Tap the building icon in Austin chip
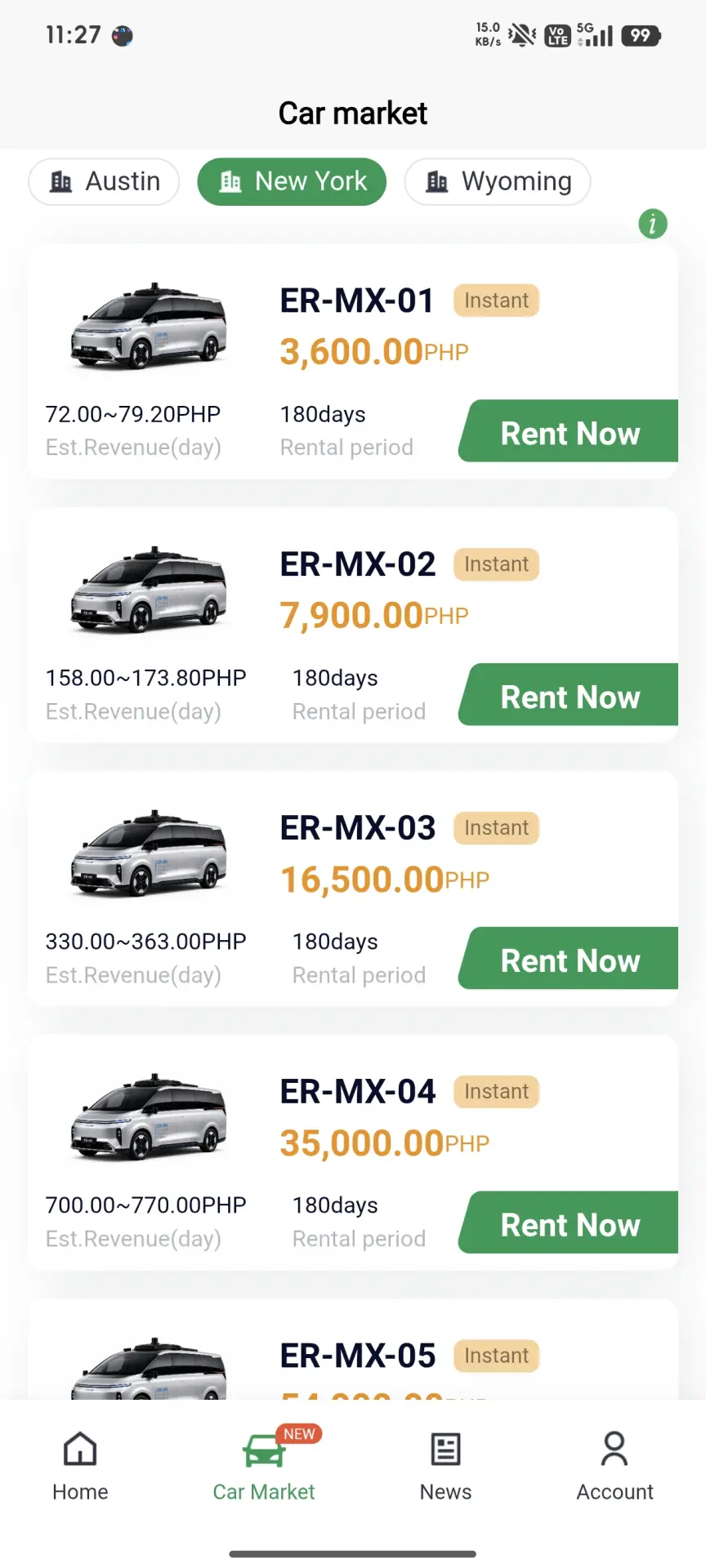The width and height of the screenshot is (706, 1568). [x=61, y=181]
